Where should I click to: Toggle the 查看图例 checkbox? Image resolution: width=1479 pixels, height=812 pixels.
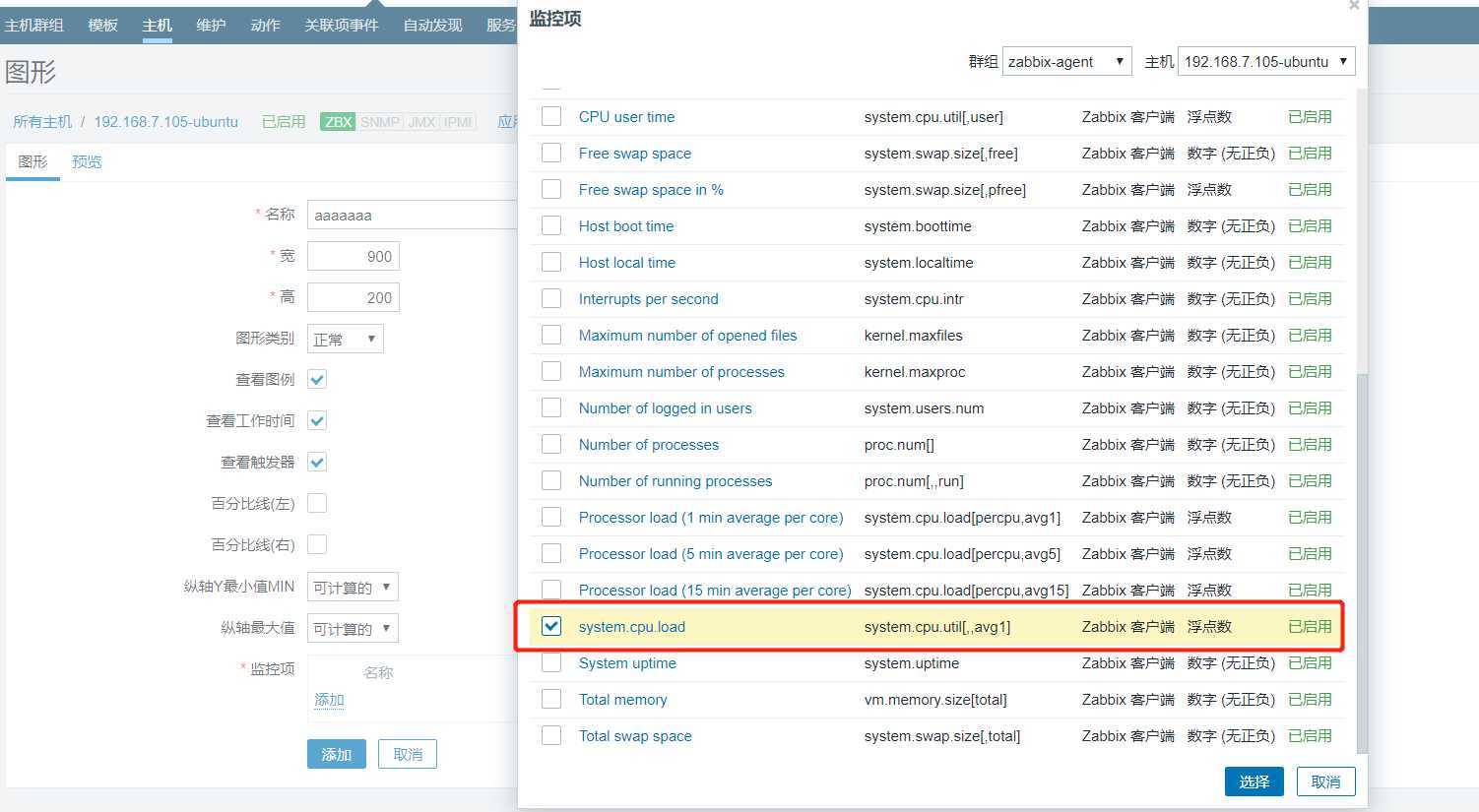(317, 379)
